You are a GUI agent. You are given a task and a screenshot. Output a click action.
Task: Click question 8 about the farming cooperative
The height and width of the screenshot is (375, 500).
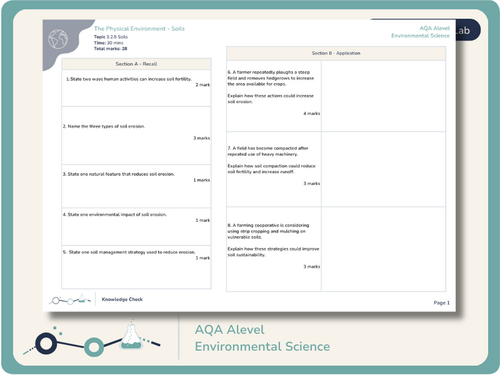(273, 240)
